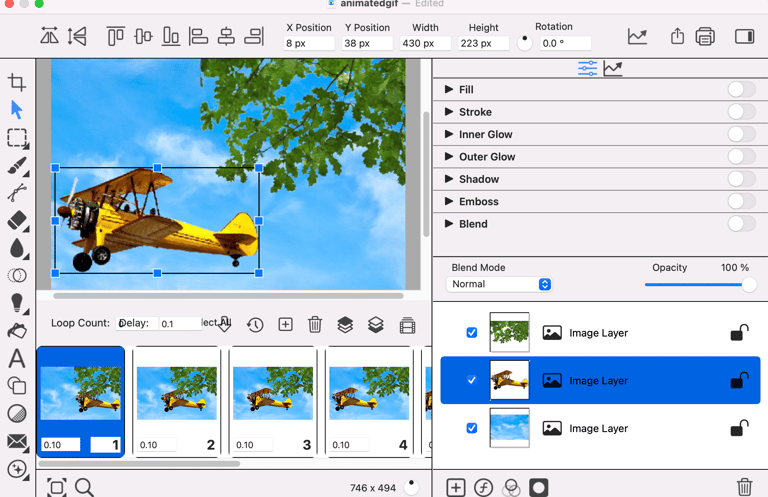This screenshot has width=768, height=497.
Task: Select the Gradient circle tool
Action: (17, 414)
